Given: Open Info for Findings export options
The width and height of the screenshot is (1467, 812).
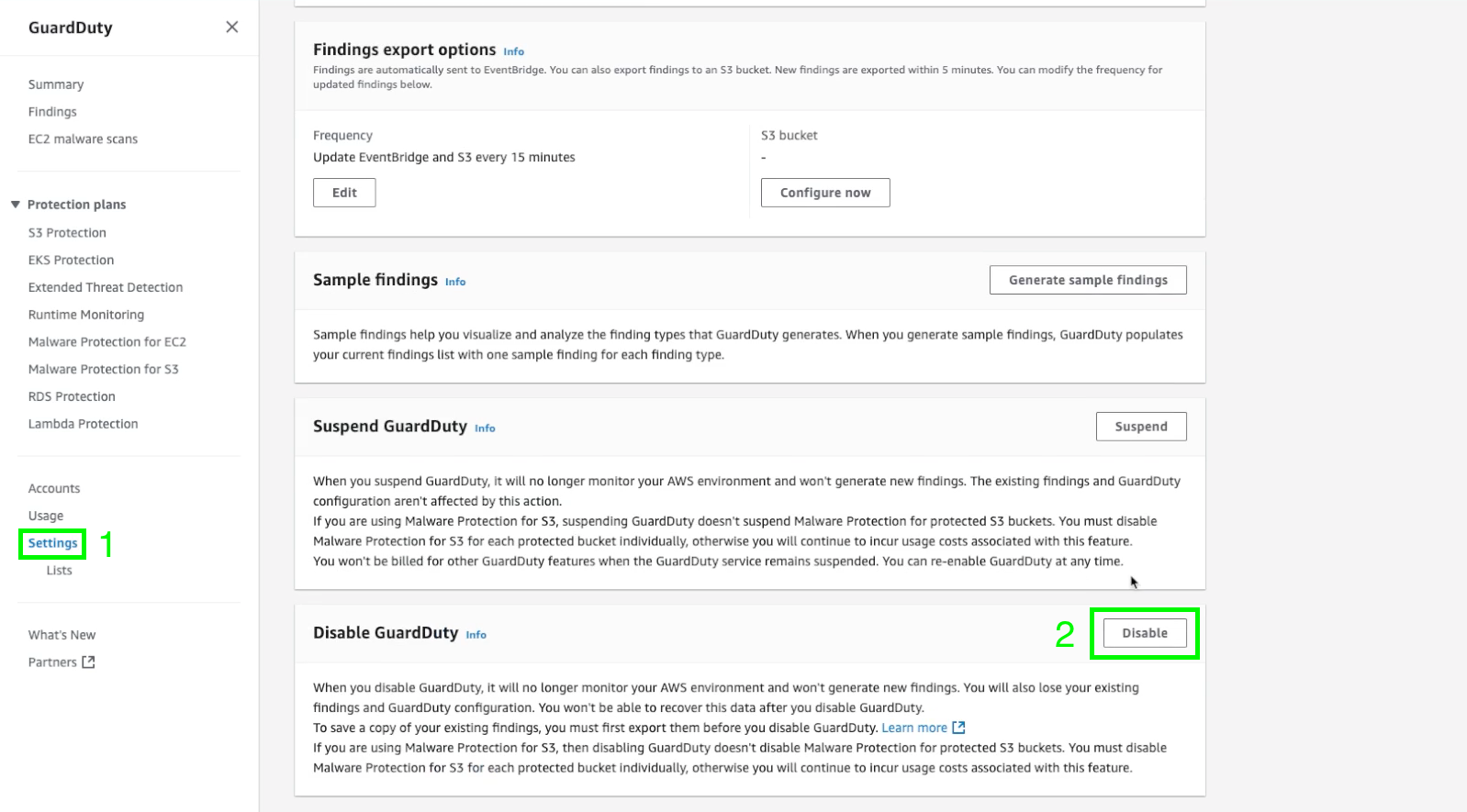Looking at the screenshot, I should point(514,51).
